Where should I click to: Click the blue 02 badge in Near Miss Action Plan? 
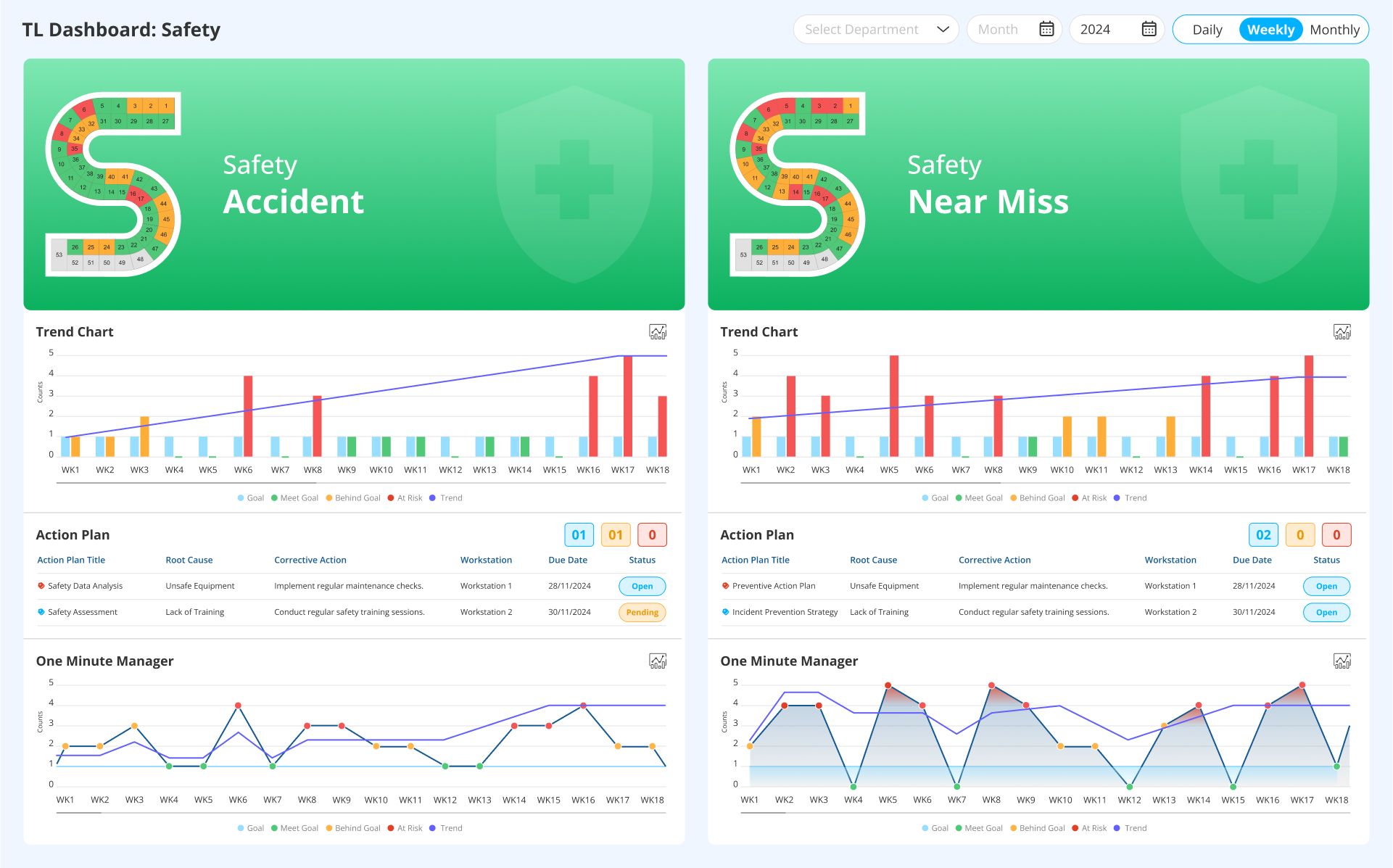point(1263,534)
